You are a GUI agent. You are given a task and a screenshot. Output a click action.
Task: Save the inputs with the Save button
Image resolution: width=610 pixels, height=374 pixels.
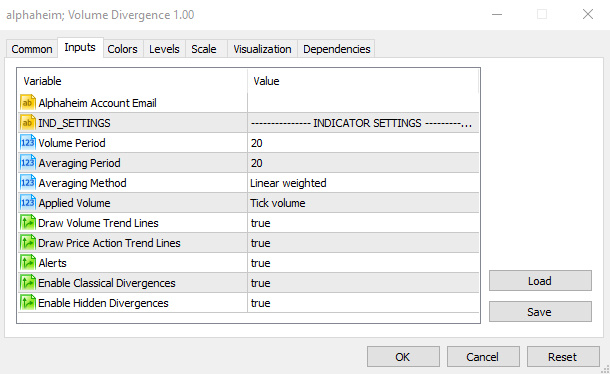pos(540,312)
